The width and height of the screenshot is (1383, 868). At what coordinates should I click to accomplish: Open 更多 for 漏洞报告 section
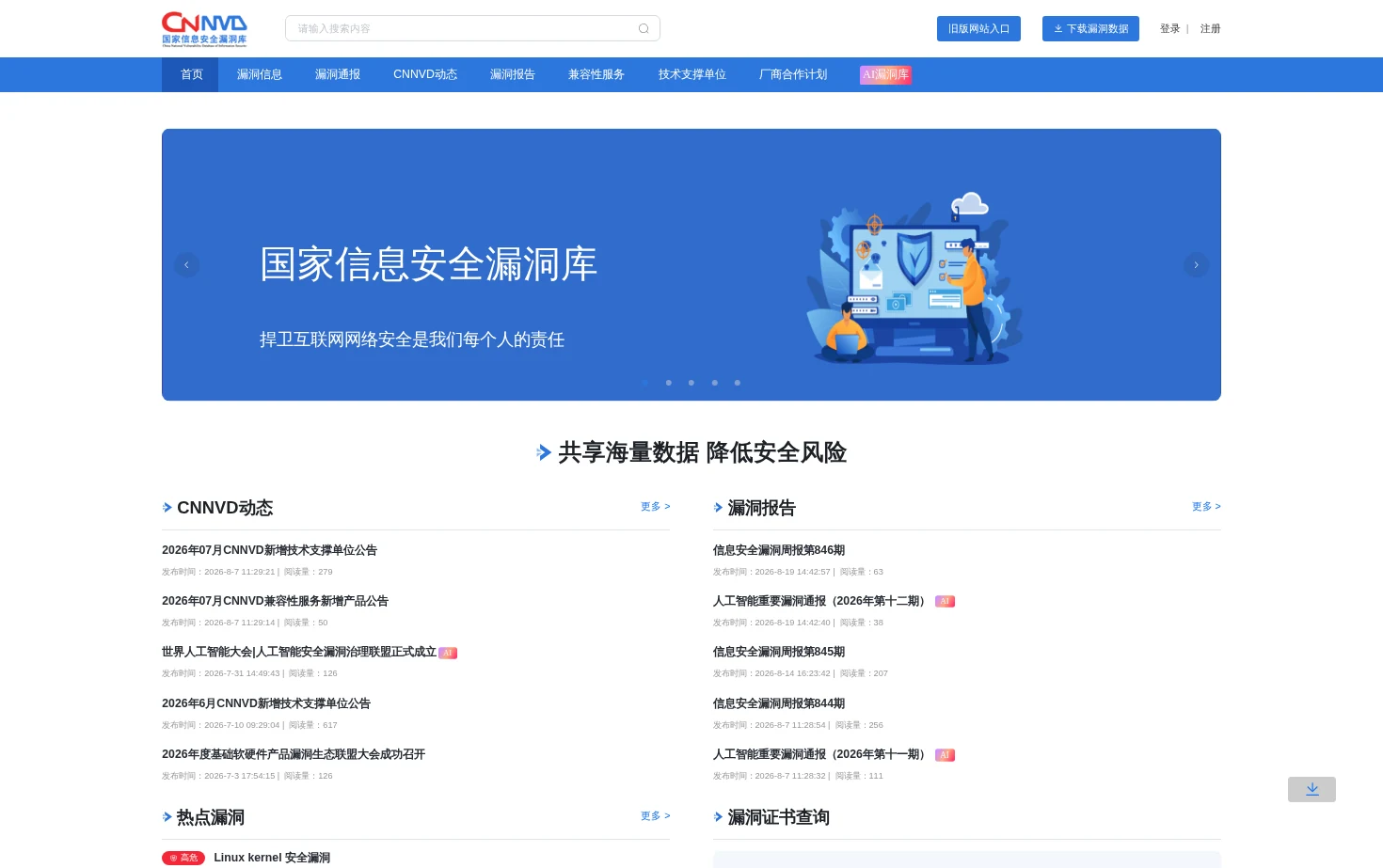point(1206,507)
